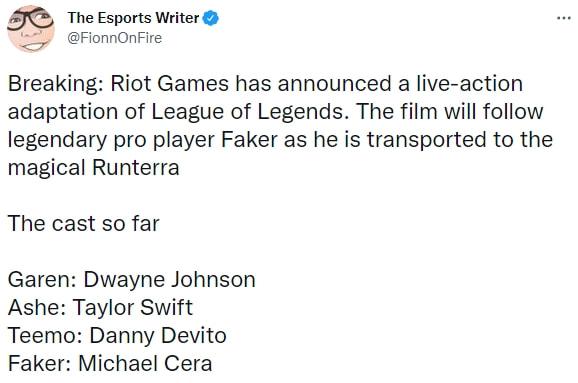Click the Faker: Michael Cera line
The width and height of the screenshot is (578, 383).
[110, 364]
